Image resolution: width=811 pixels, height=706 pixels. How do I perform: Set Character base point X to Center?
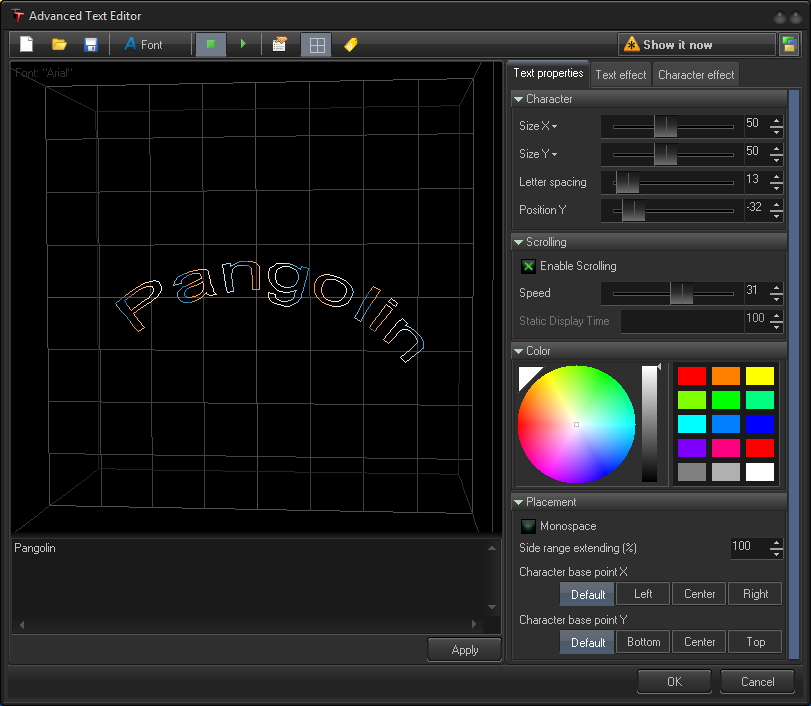(x=699, y=594)
